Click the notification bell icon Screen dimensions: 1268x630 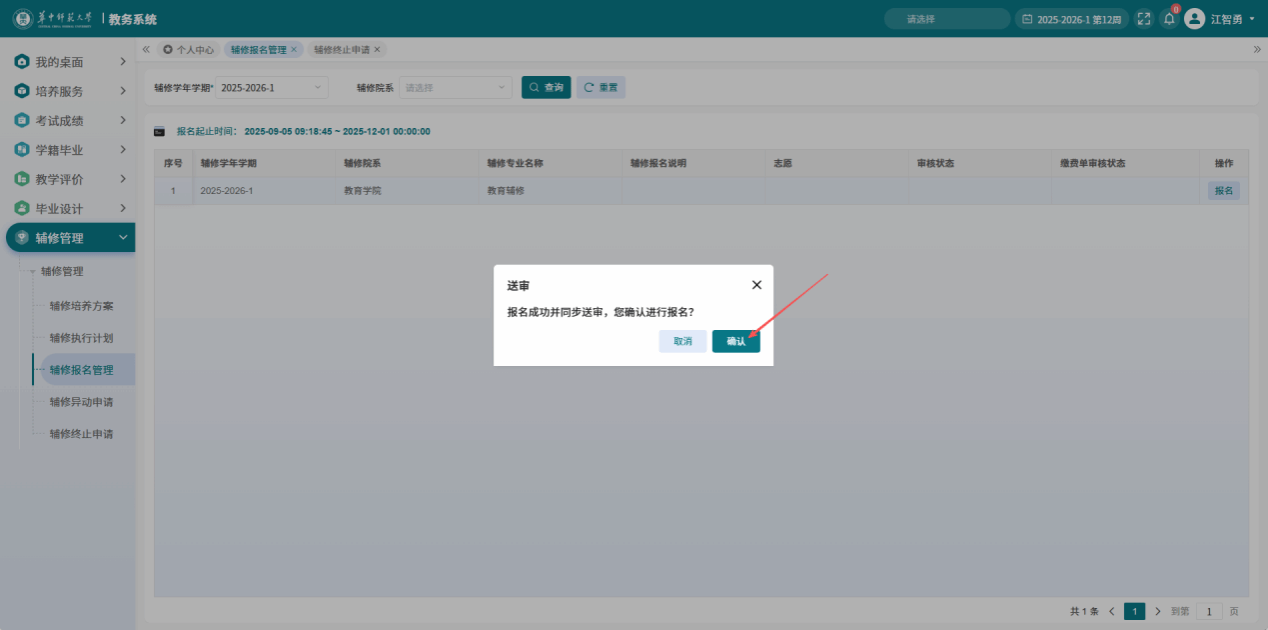pos(1168,19)
